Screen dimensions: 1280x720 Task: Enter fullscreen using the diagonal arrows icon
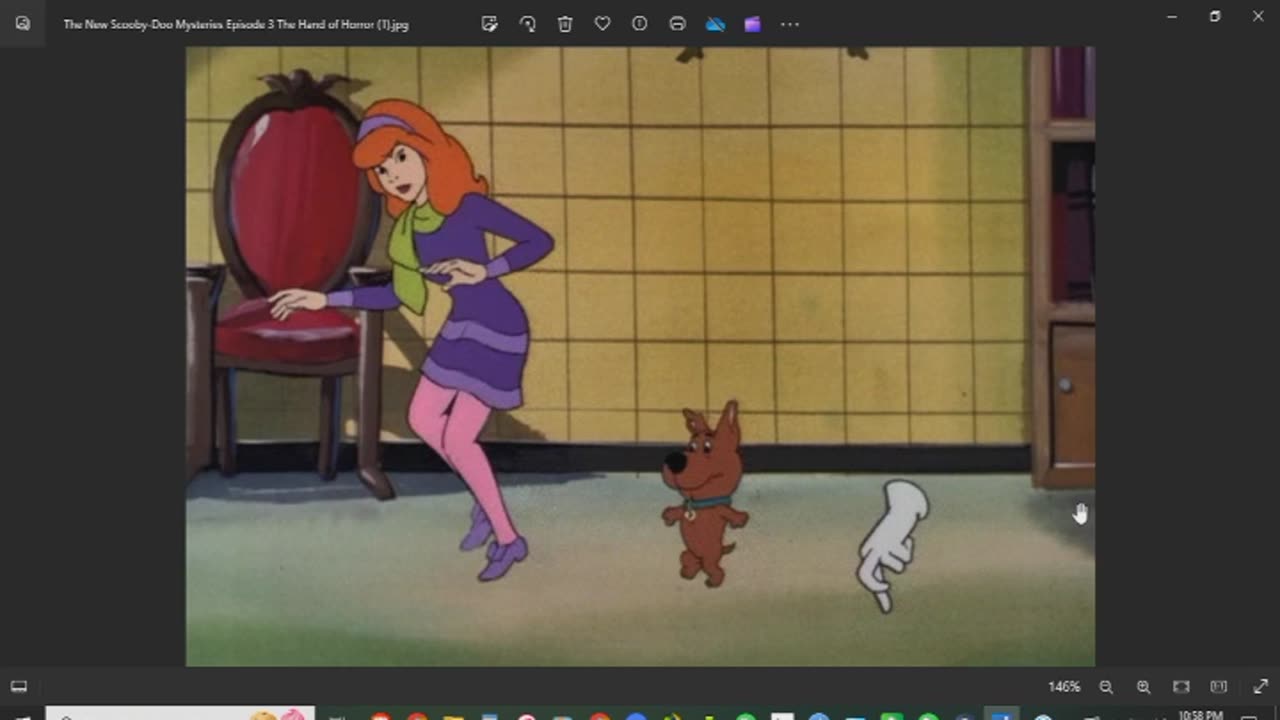point(1260,687)
